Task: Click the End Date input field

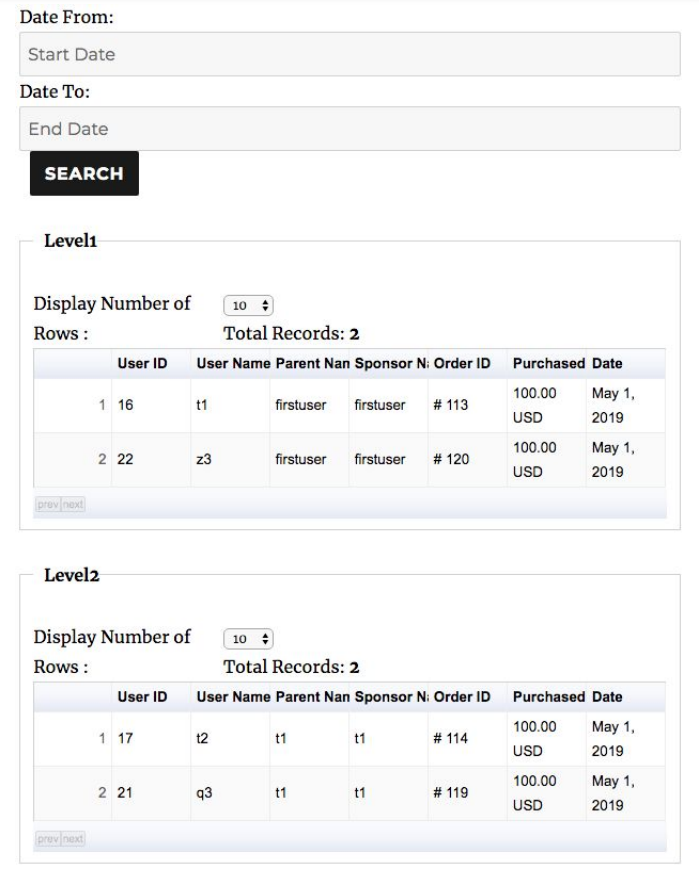Action: pos(350,129)
